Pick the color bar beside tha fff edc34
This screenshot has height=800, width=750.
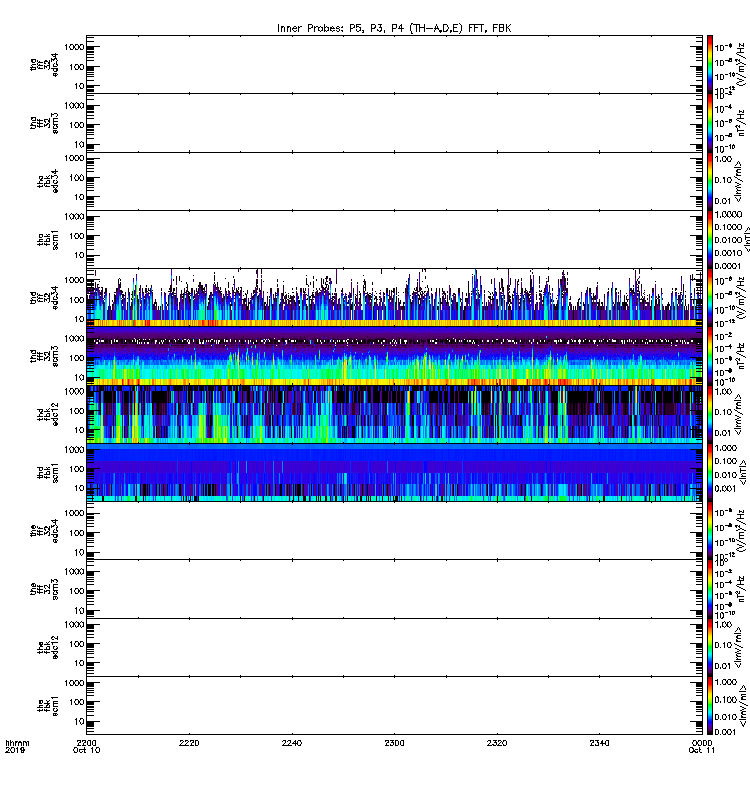pyautogui.click(x=710, y=65)
